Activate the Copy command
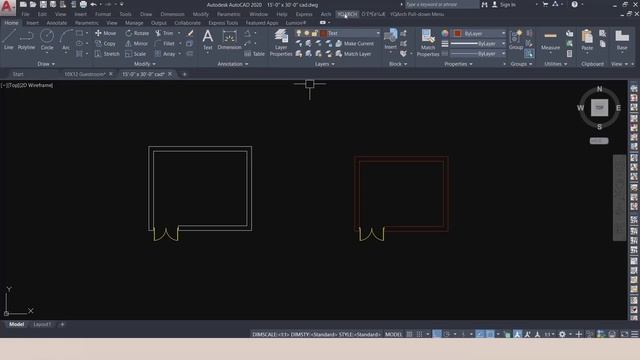 tap(106, 43)
